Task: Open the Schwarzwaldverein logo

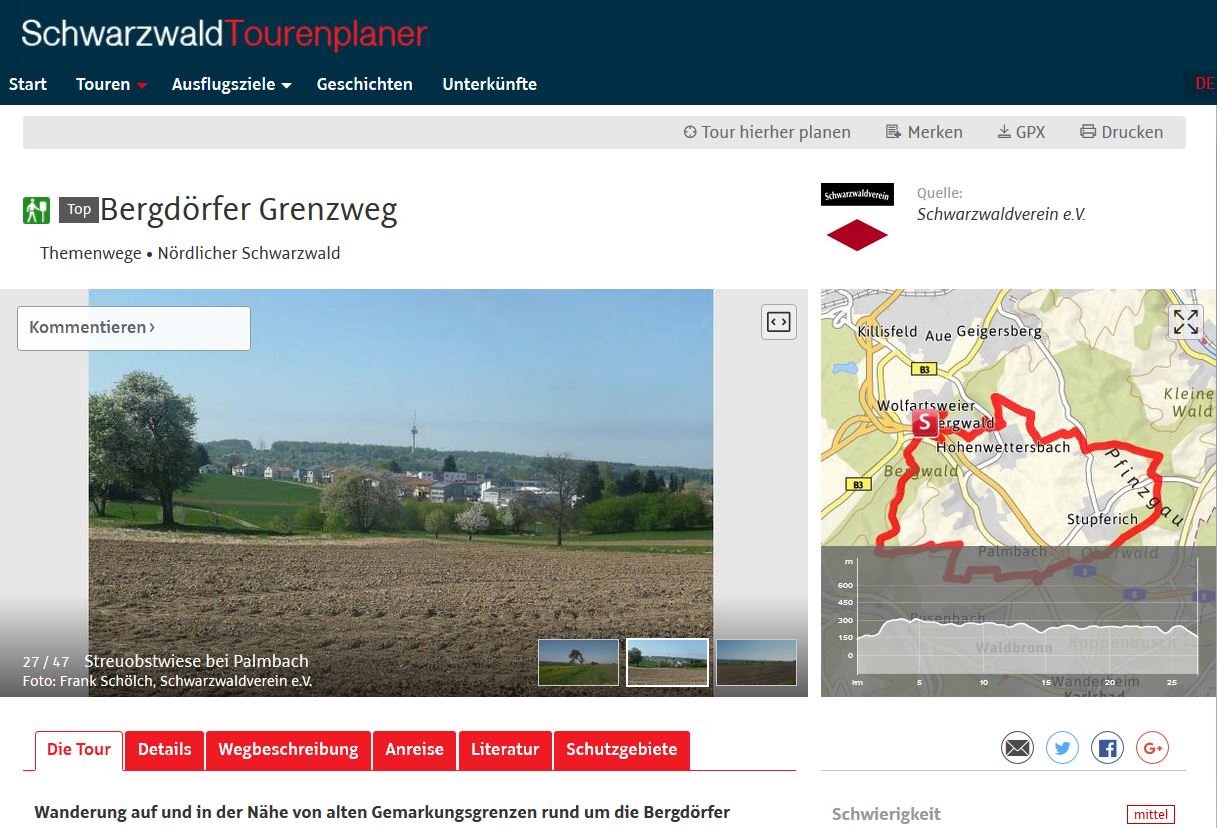Action: point(857,216)
